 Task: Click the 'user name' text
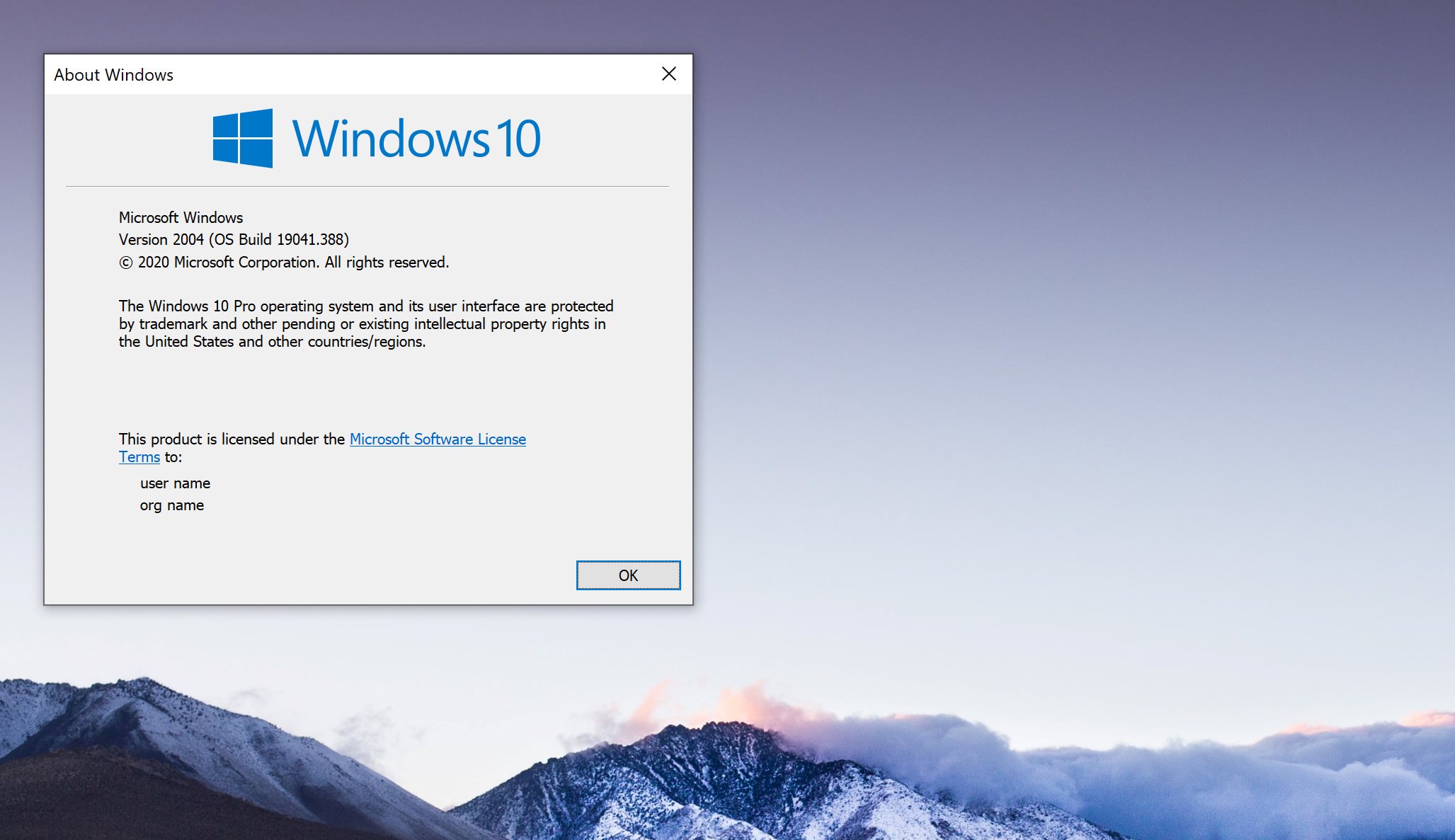coord(175,483)
